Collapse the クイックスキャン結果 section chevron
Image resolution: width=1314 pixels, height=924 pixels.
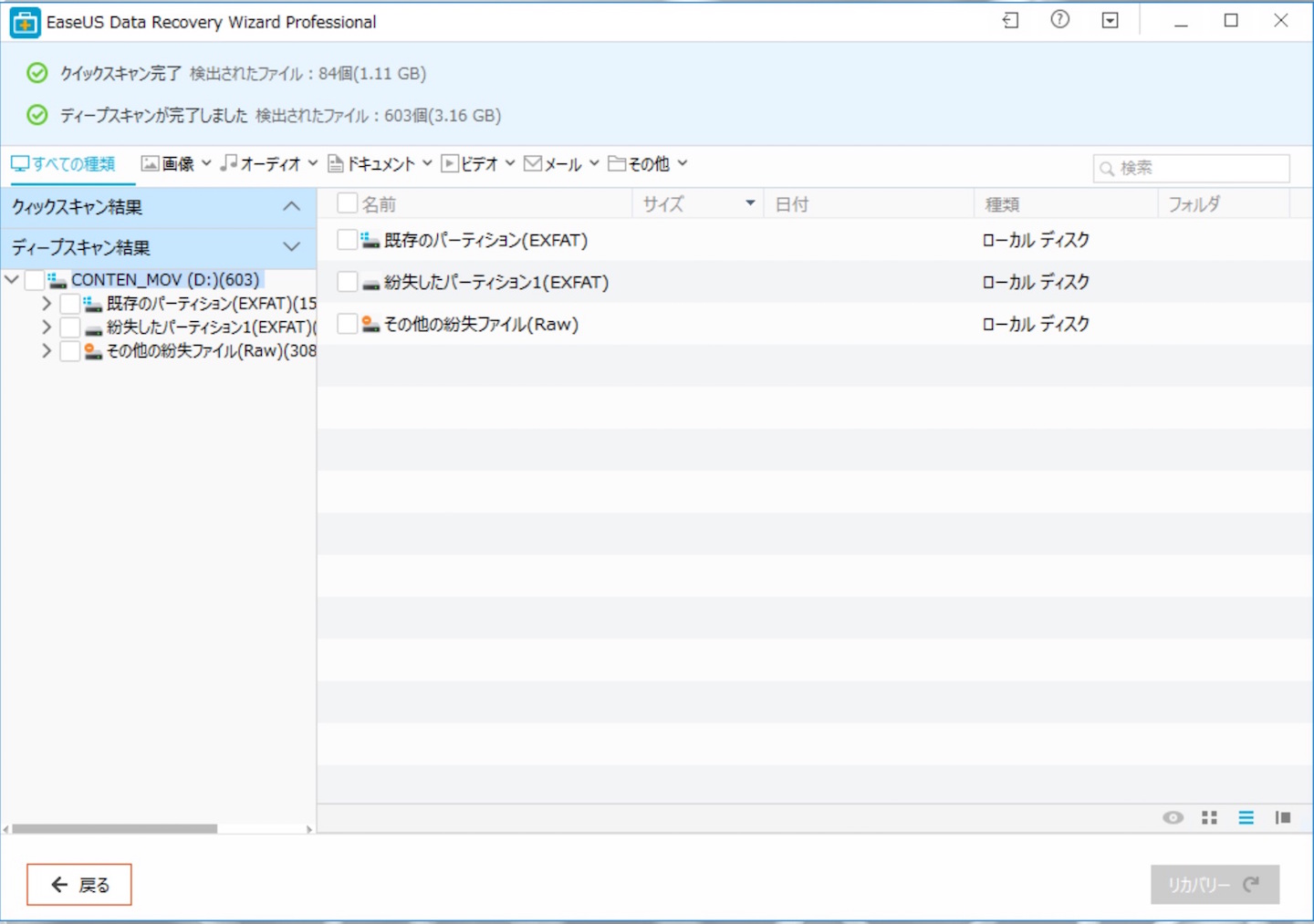coord(292,207)
